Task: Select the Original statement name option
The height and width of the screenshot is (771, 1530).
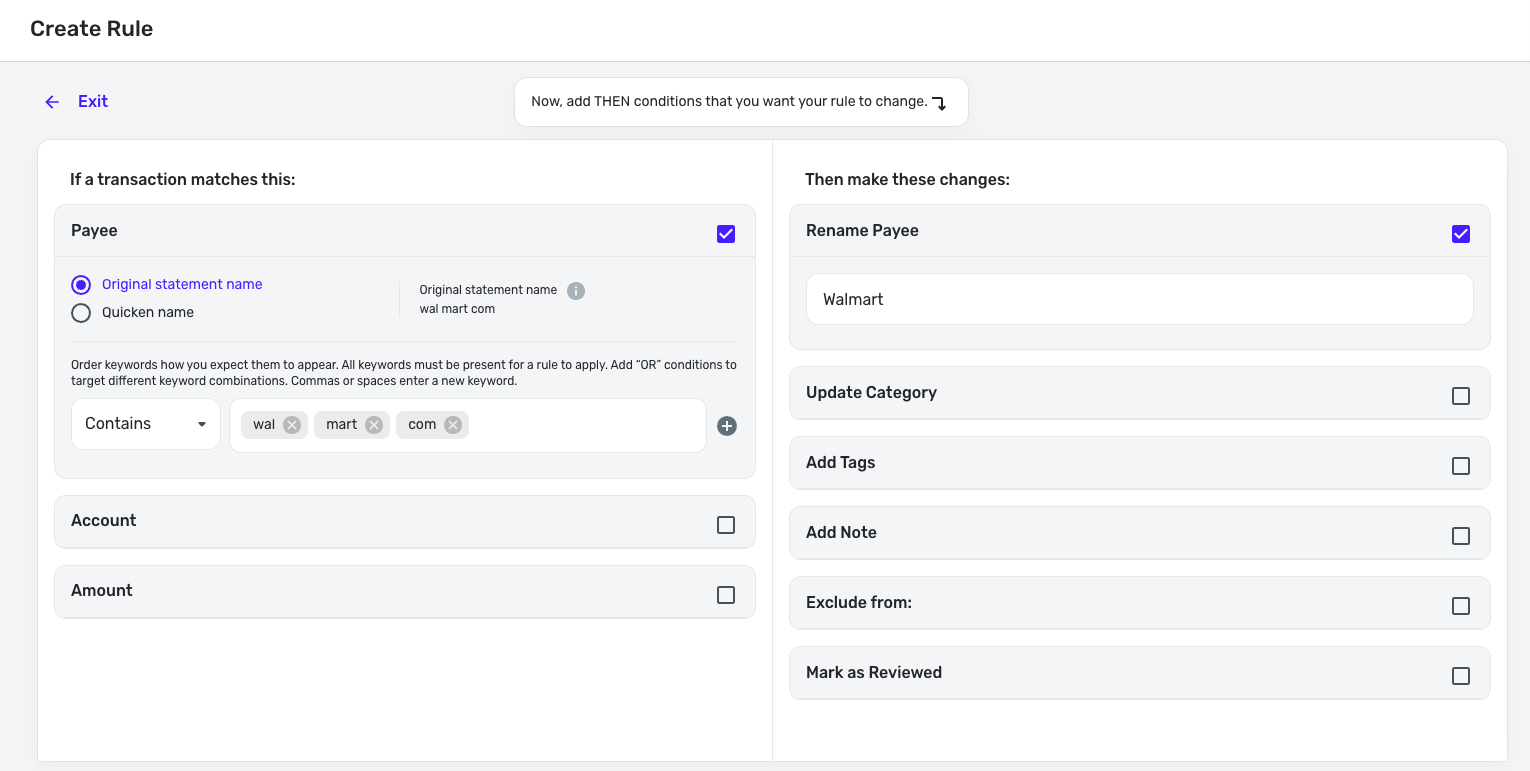Action: click(81, 285)
